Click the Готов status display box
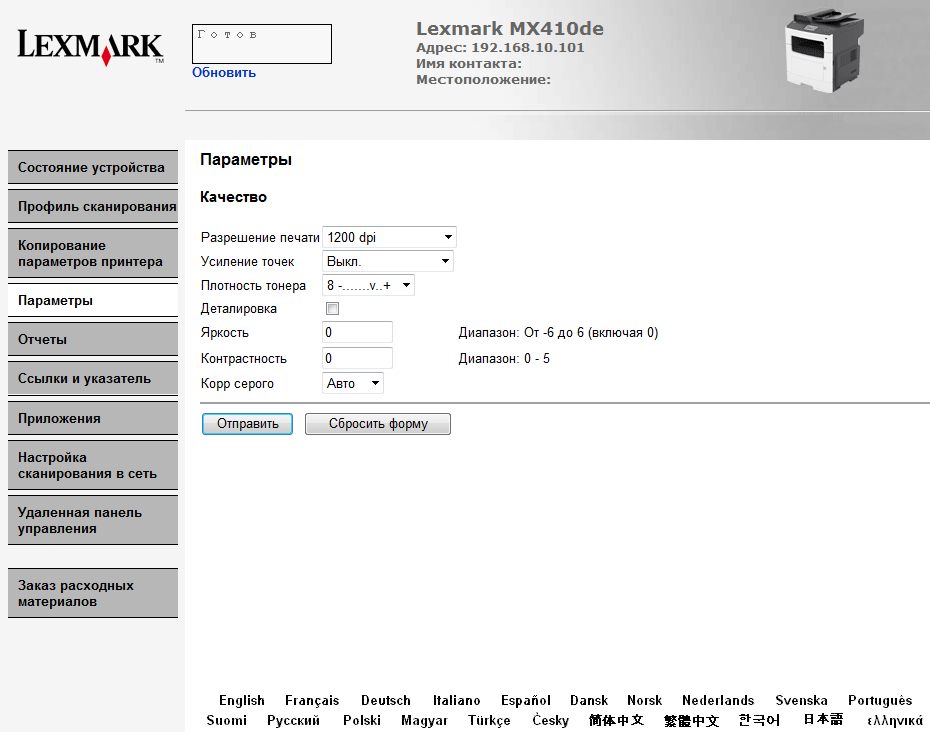 tap(262, 44)
